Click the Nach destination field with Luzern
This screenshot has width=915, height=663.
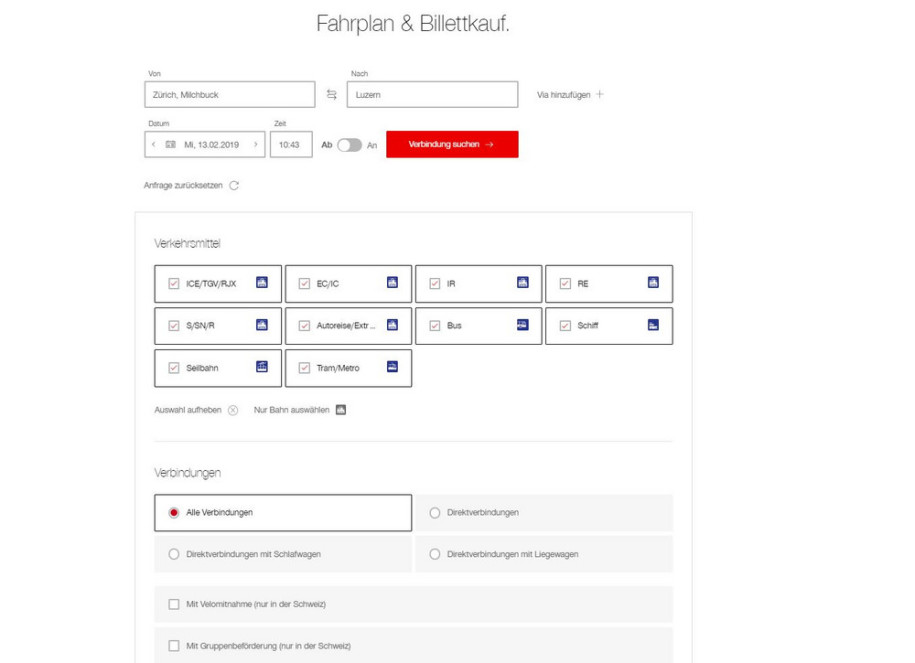[432, 95]
